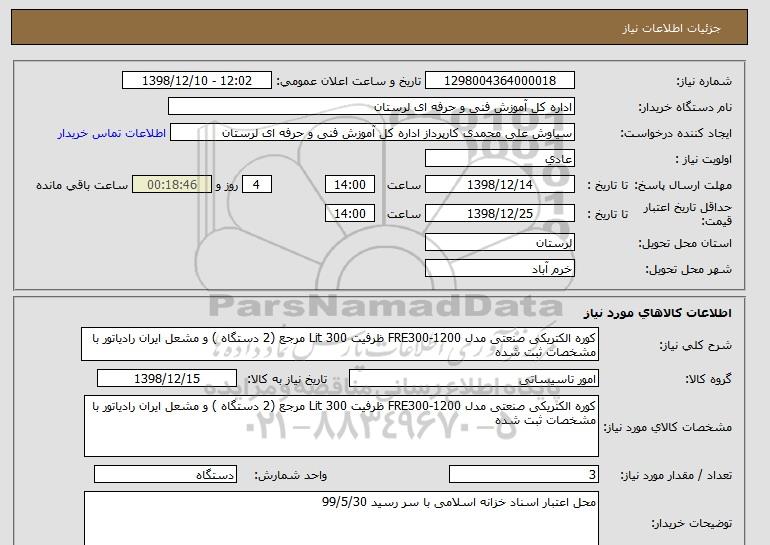Click the header title جزئیات اطلاعات نیاز

pyautogui.click(x=671, y=28)
